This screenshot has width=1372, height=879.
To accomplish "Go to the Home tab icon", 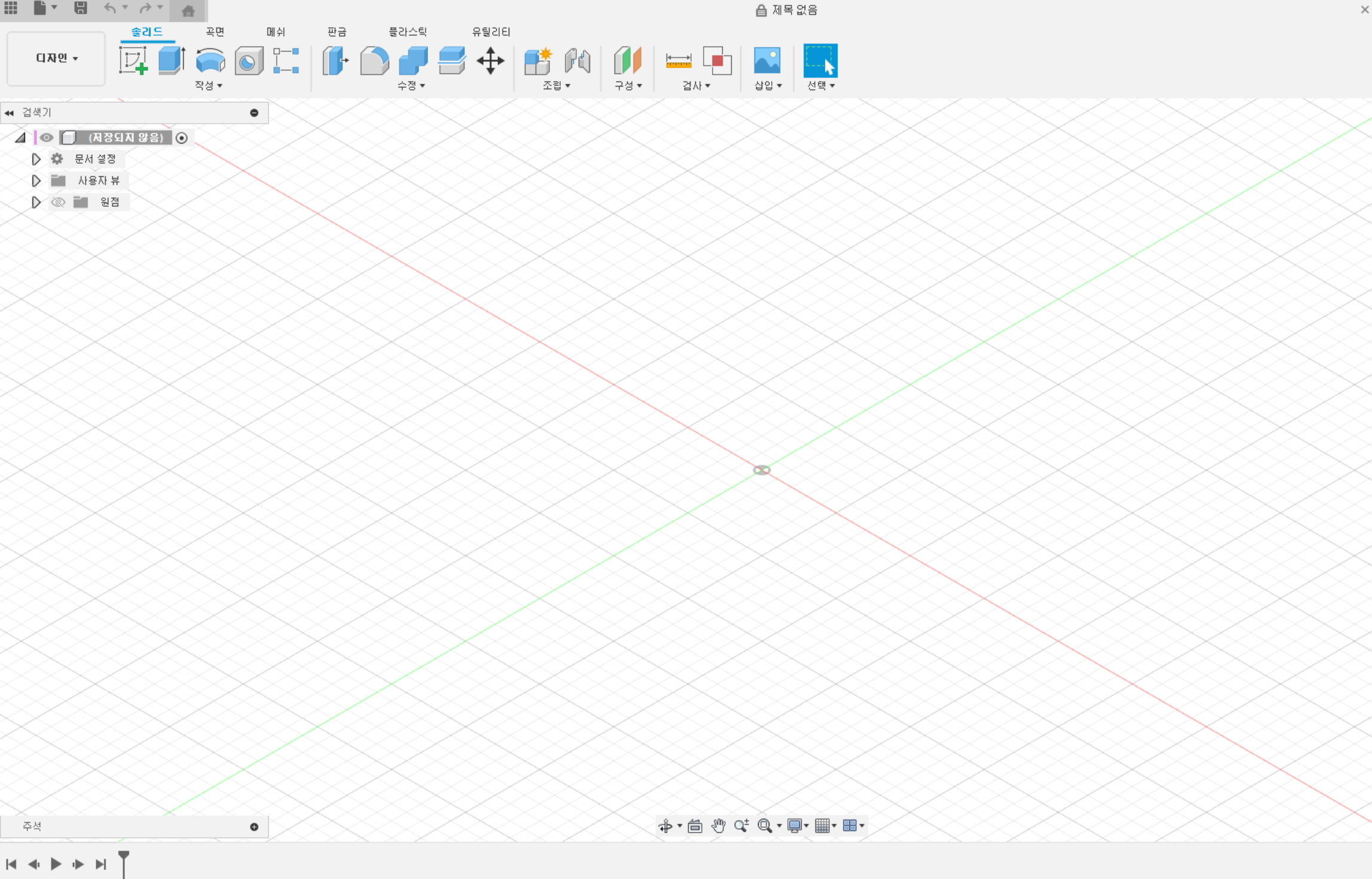I will pos(188,10).
